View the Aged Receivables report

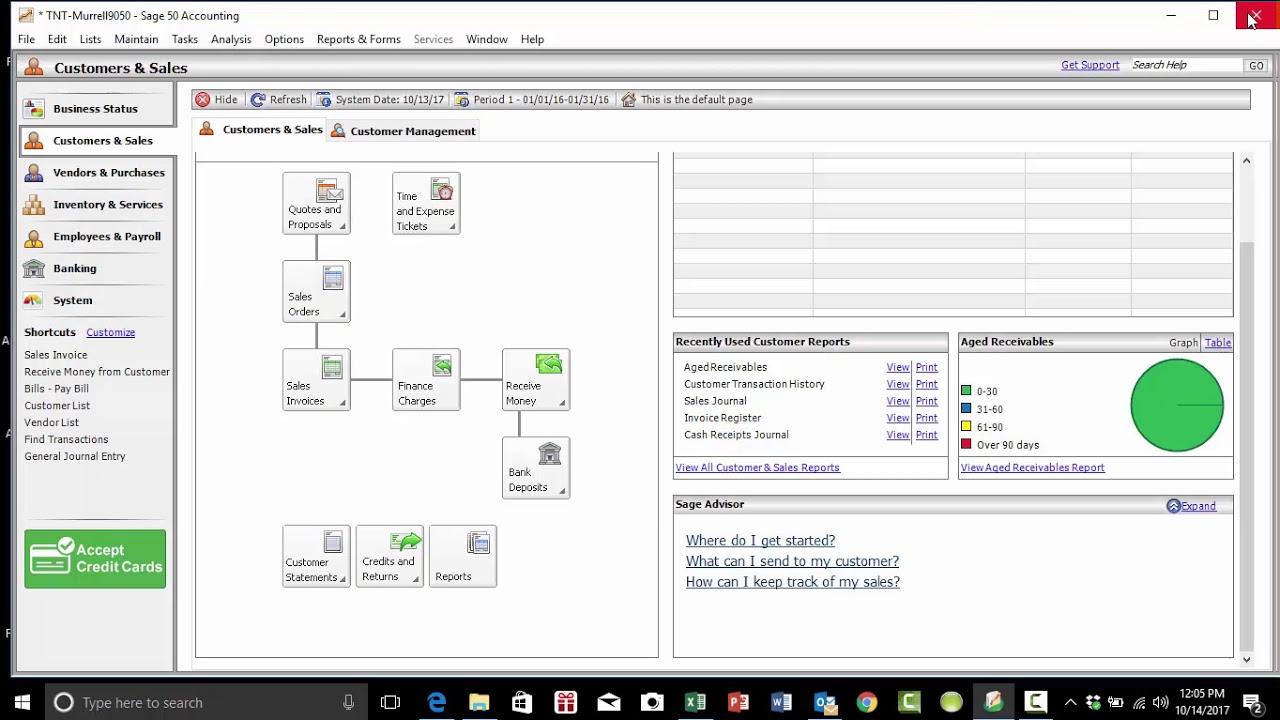click(898, 367)
